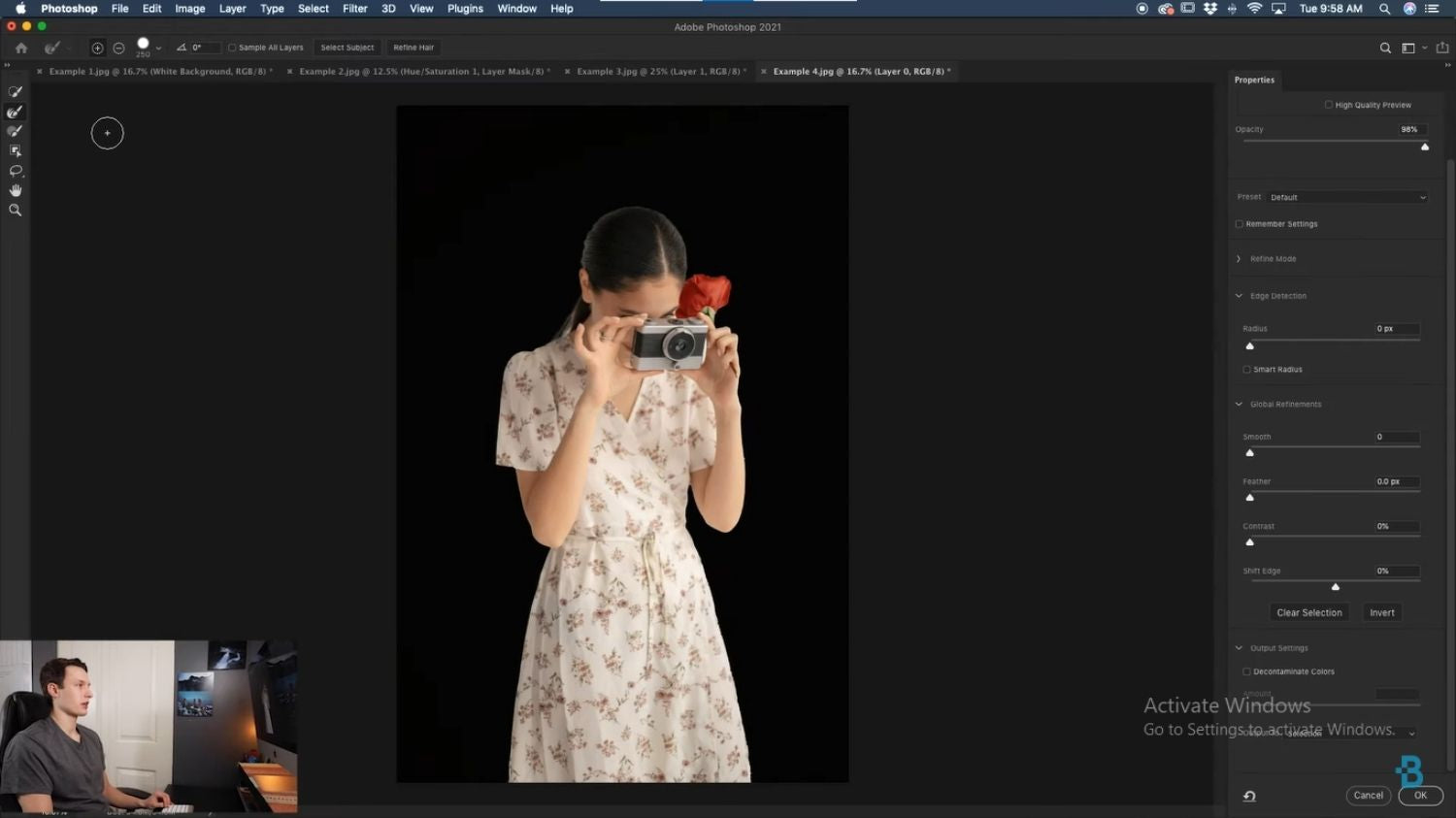Click the Invert button
The height and width of the screenshot is (818, 1456).
1381,611
